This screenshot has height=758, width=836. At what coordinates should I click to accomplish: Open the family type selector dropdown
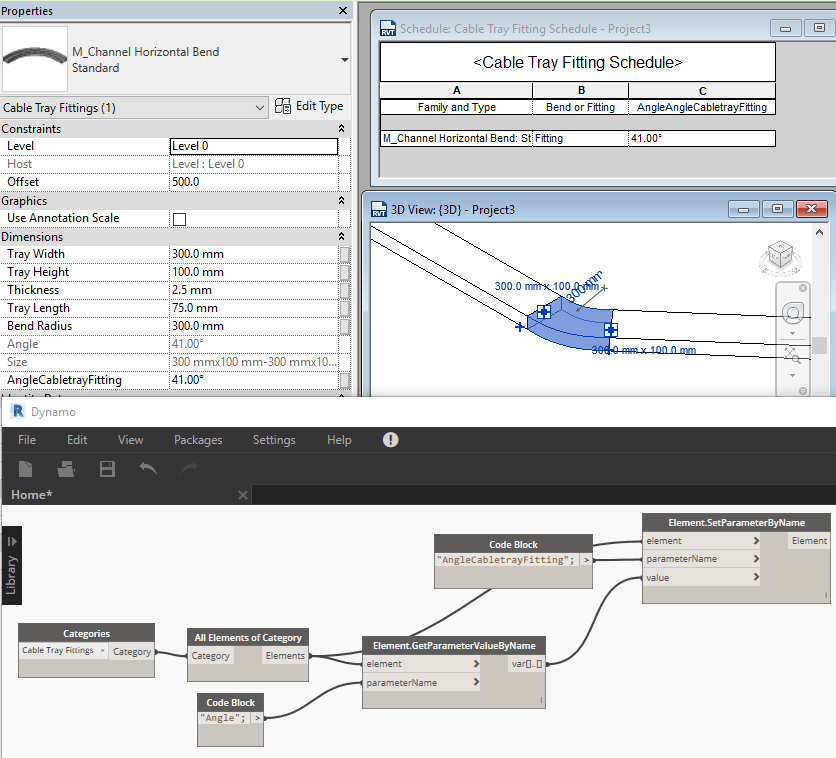(x=344, y=60)
